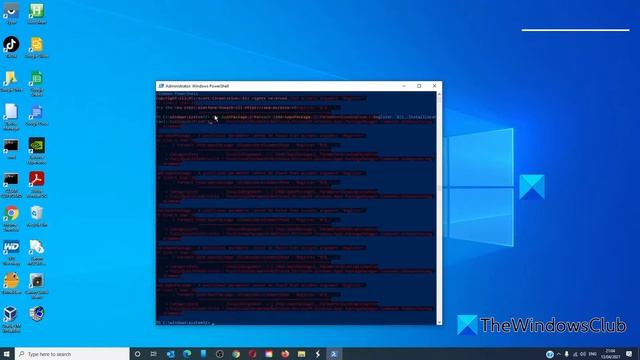The image size is (640, 360).
Task: Open the TikTok desktop shortcut
Action: point(11,44)
